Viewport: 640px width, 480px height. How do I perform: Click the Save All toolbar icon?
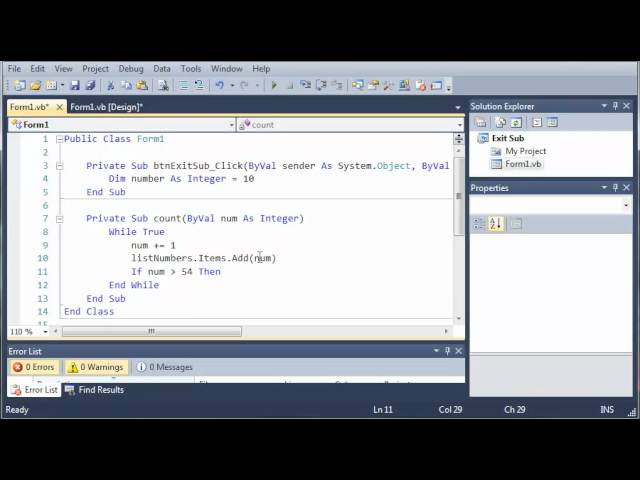(90, 86)
